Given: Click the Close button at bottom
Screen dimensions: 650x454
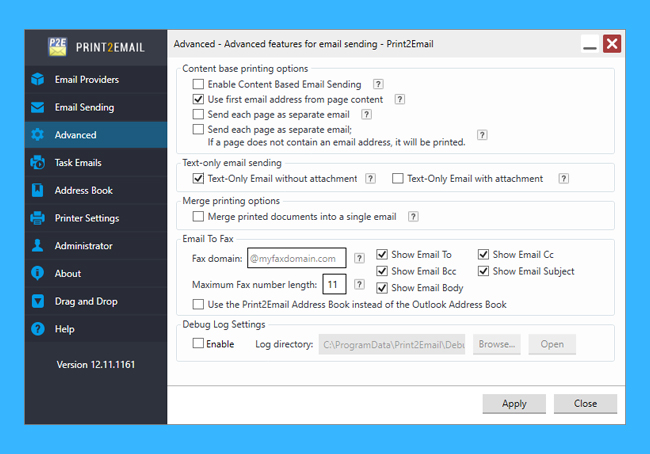Looking at the screenshot, I should pyautogui.click(x=585, y=403).
